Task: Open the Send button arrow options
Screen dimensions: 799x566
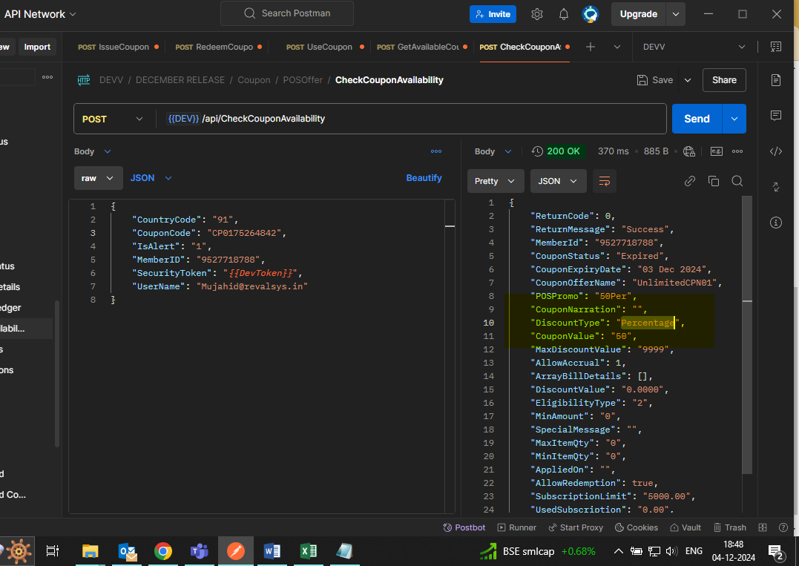Action: (x=734, y=119)
